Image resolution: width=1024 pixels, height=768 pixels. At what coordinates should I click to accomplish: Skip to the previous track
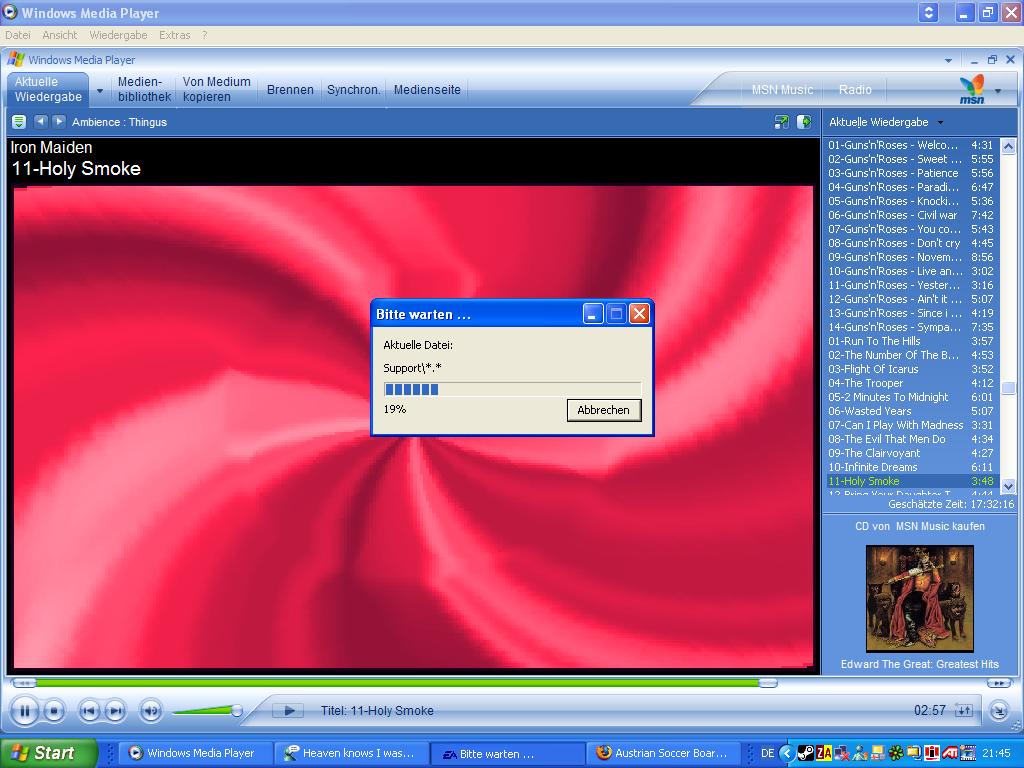(89, 711)
